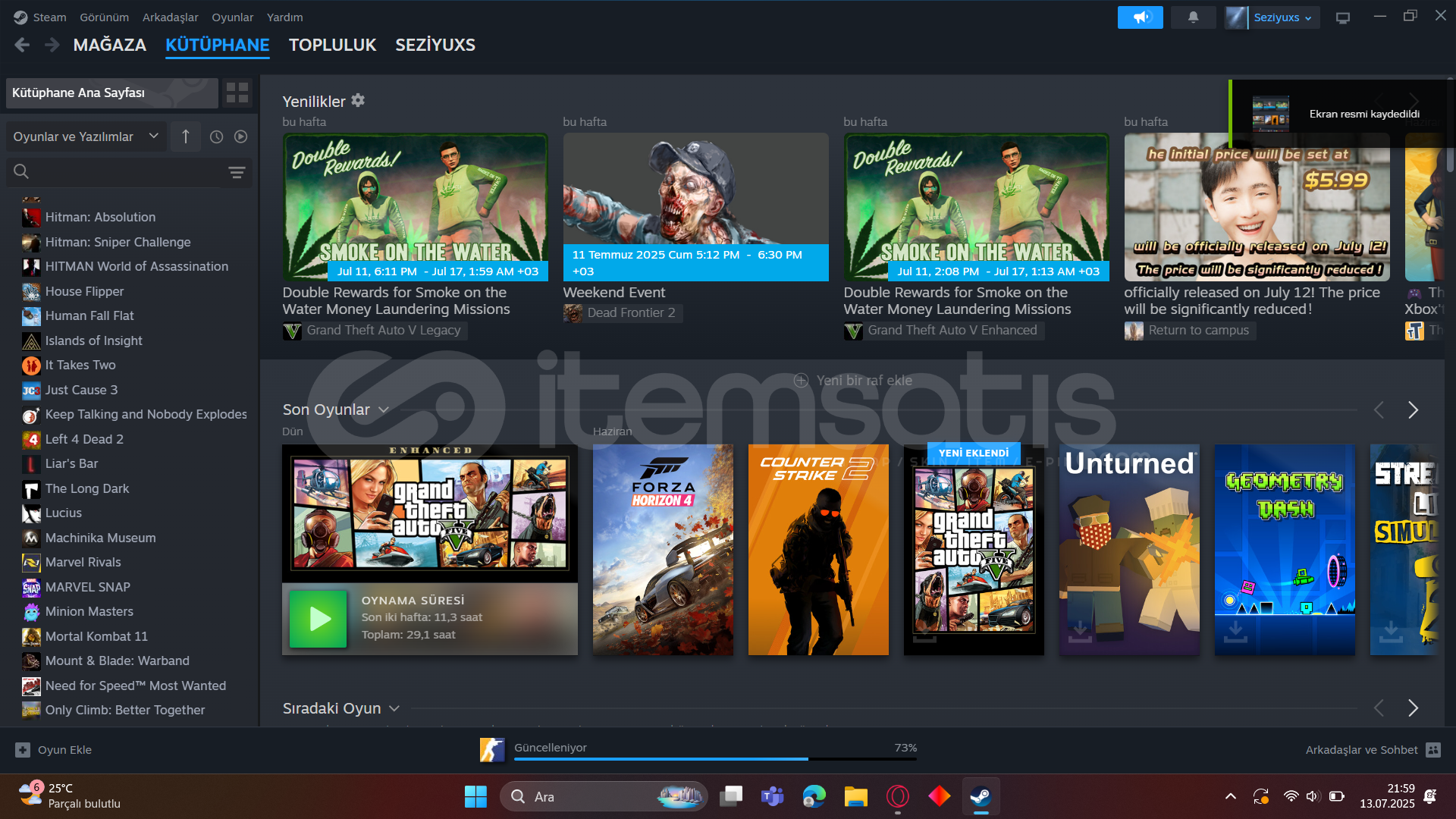Click the Hitman: Absolution game icon
The image size is (1456, 819).
point(31,218)
